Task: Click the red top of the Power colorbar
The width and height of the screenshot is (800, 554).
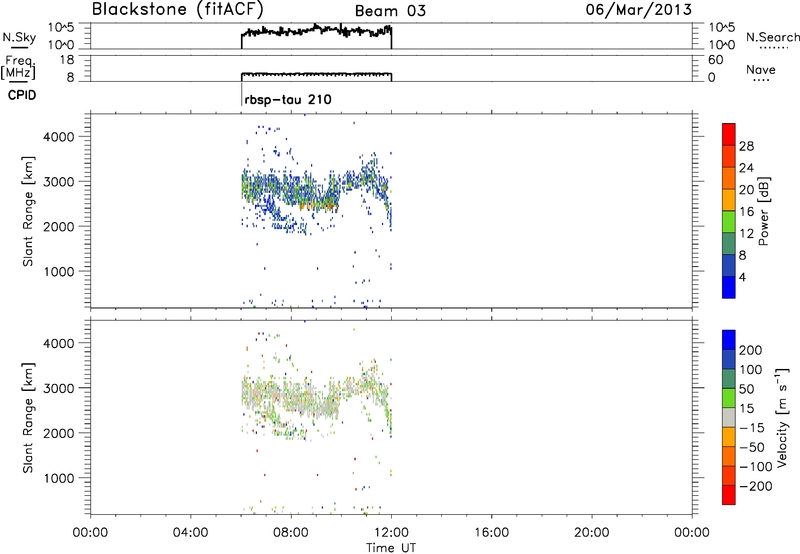Action: pos(729,134)
